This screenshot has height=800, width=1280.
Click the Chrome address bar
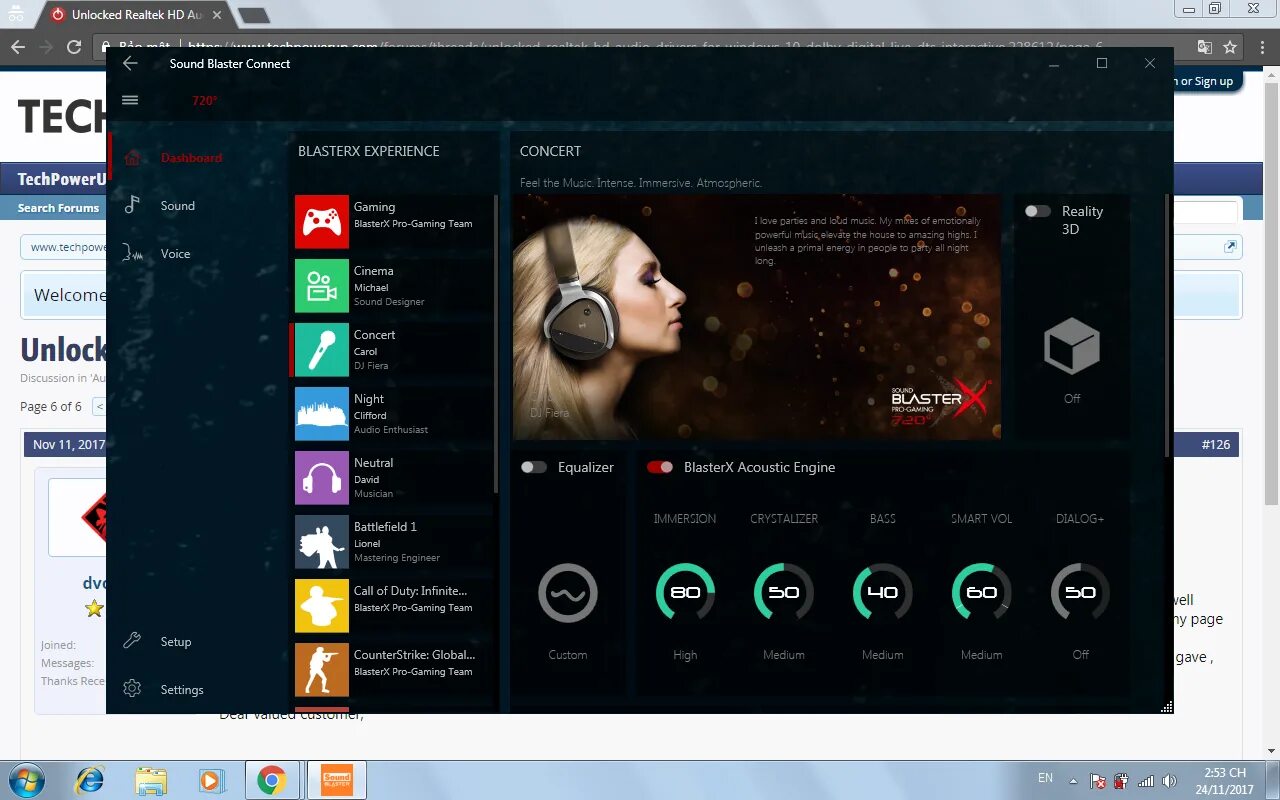click(640, 47)
